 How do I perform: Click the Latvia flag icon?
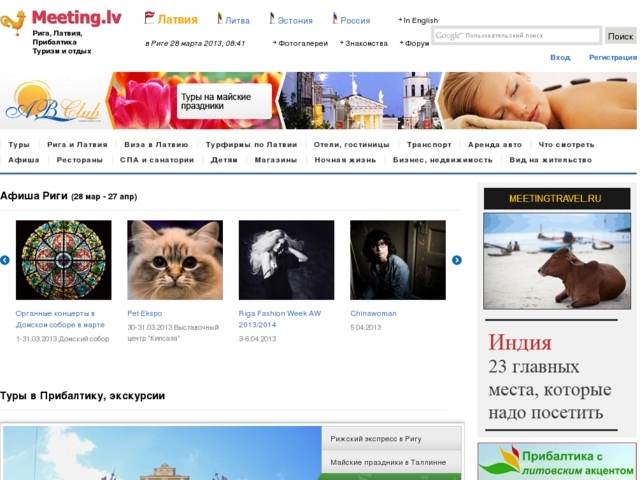150,18
